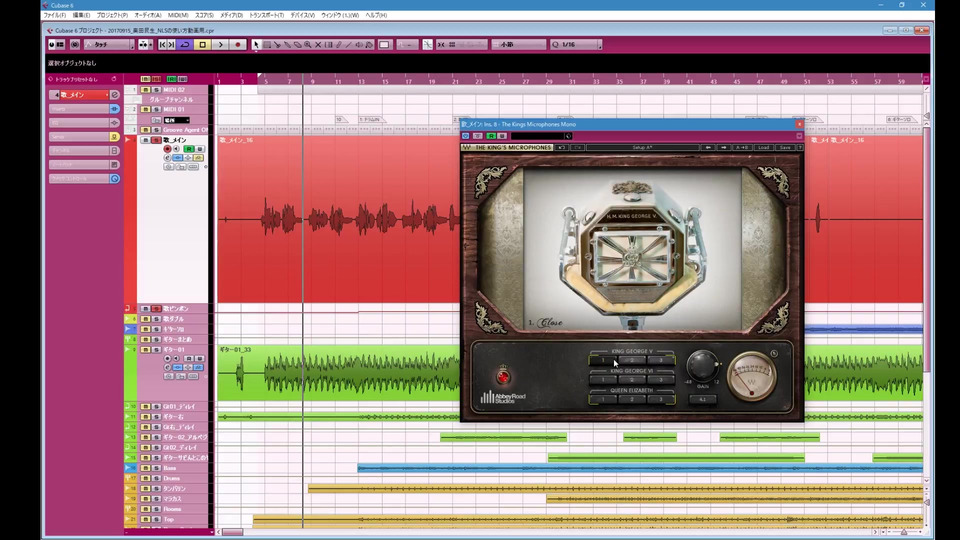Open the プロジェクト menu
960x540 pixels.
pyautogui.click(x=112, y=15)
